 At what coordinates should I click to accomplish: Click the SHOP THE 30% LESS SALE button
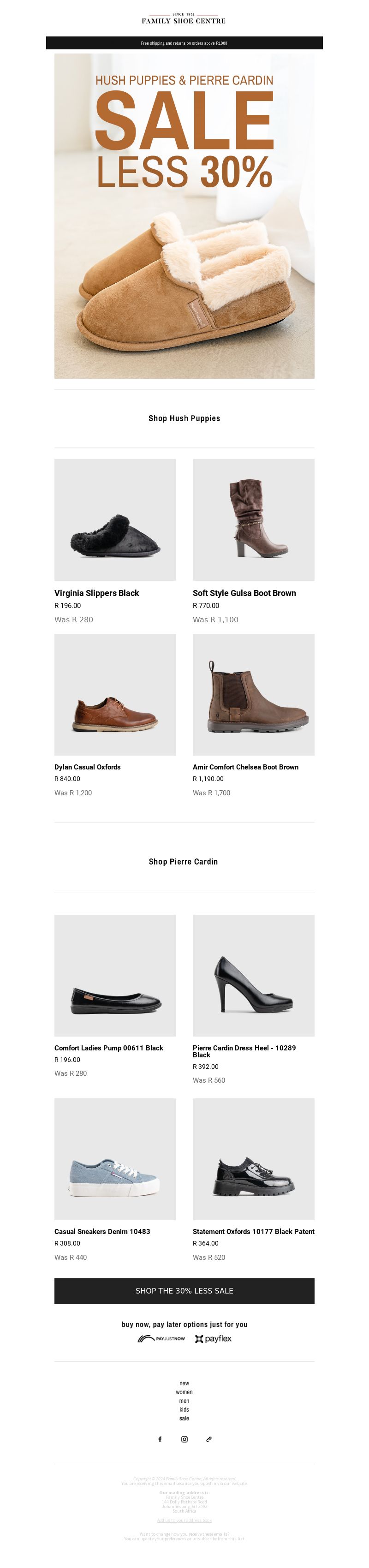184,1290
